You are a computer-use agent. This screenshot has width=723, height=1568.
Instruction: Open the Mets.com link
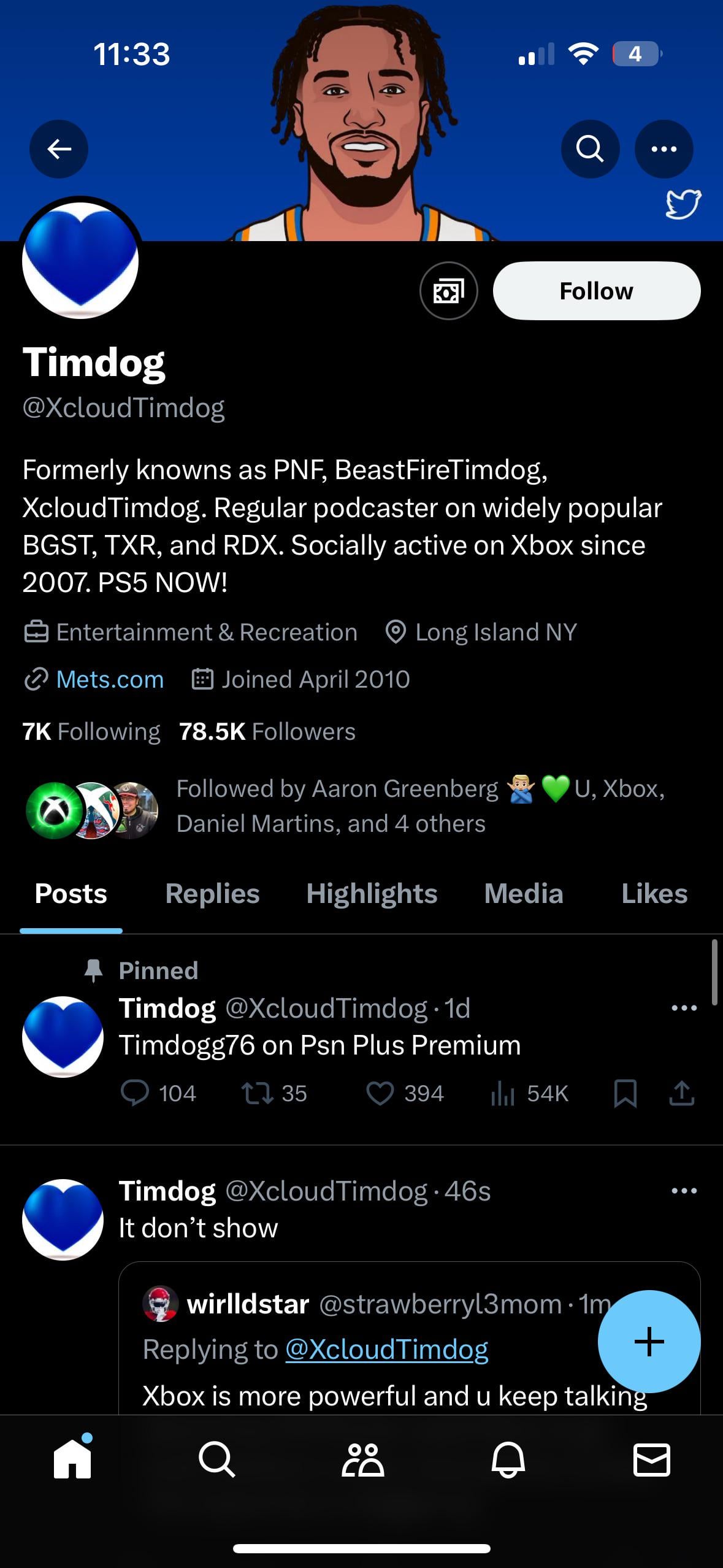pos(110,679)
